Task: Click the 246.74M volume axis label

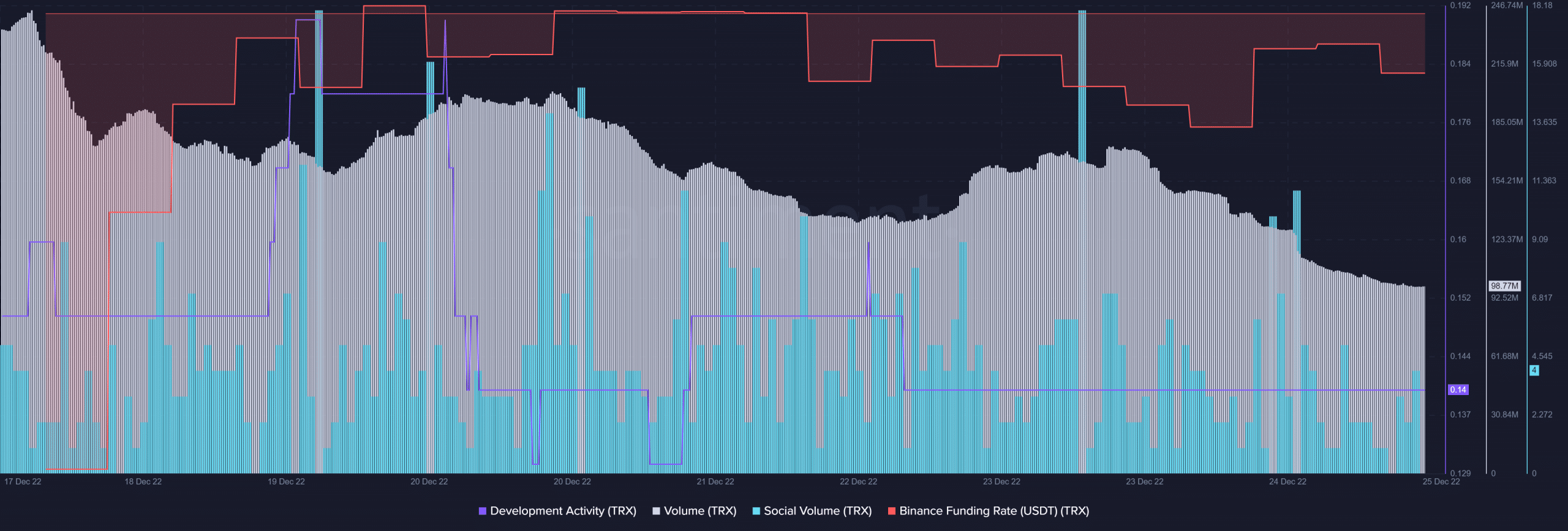Action: [1507, 6]
